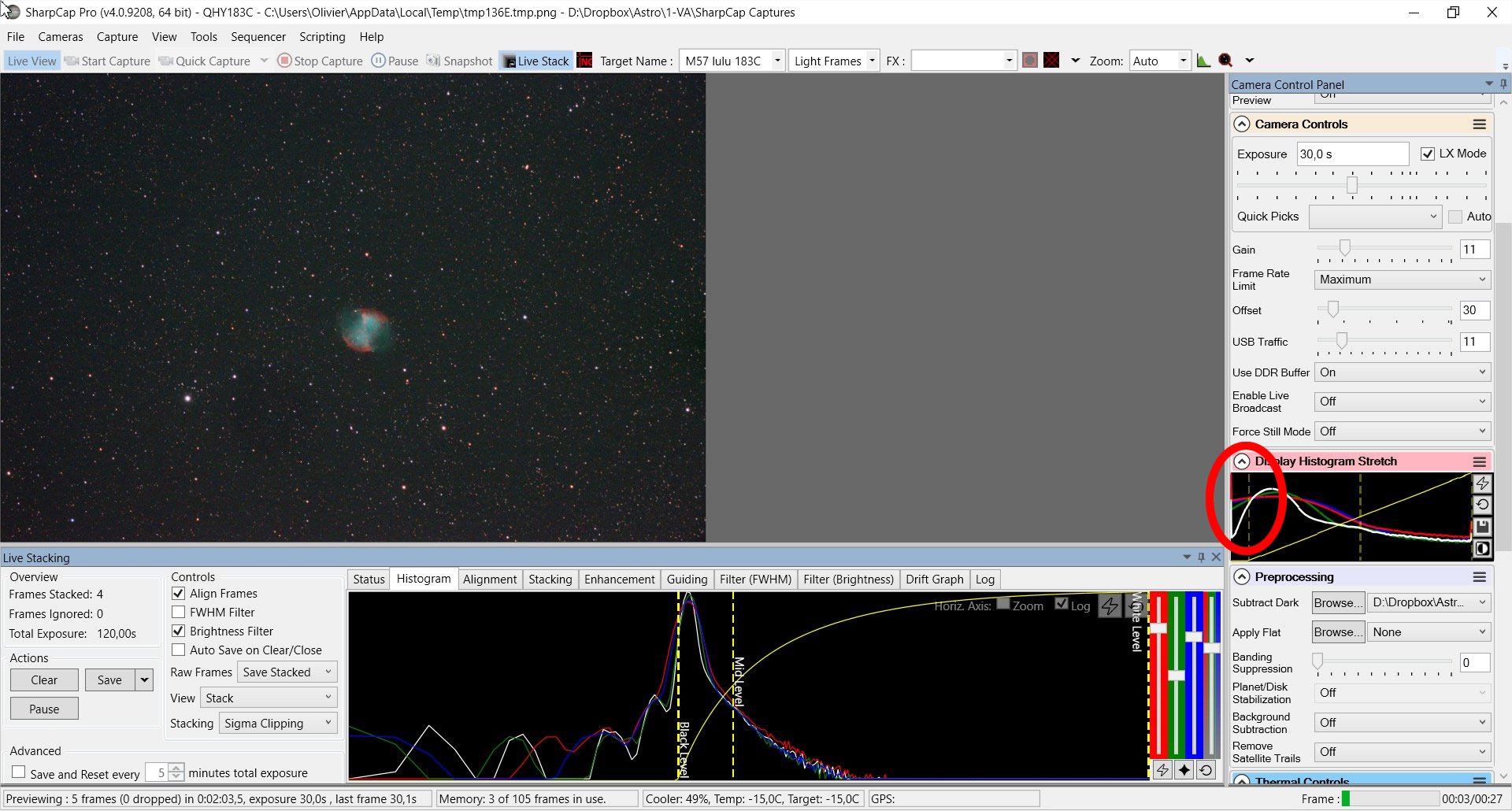This screenshot has width=1512, height=811.
Task: Click the Exposure value input field
Action: point(1352,154)
